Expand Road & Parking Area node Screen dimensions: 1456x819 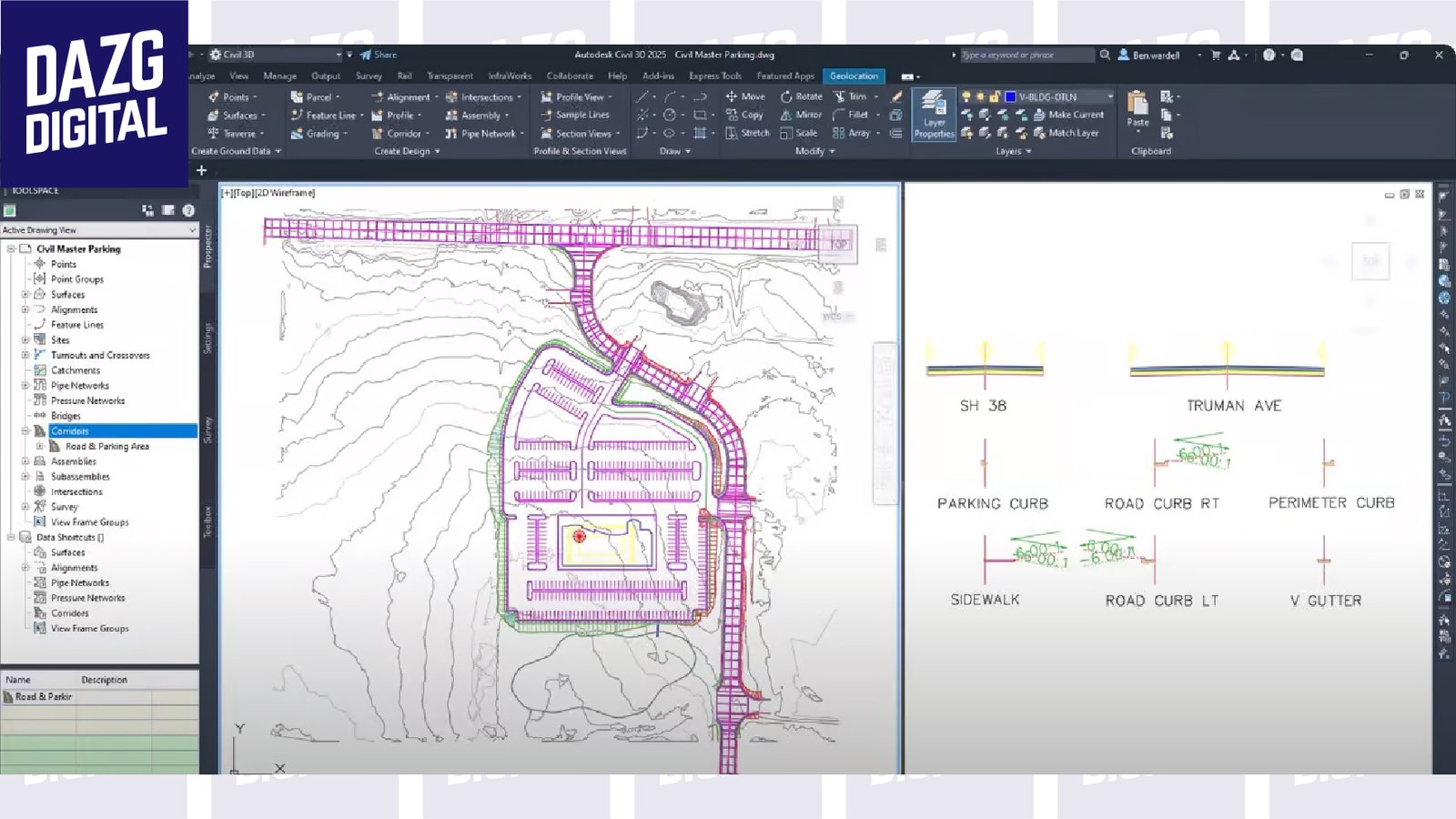coord(40,446)
